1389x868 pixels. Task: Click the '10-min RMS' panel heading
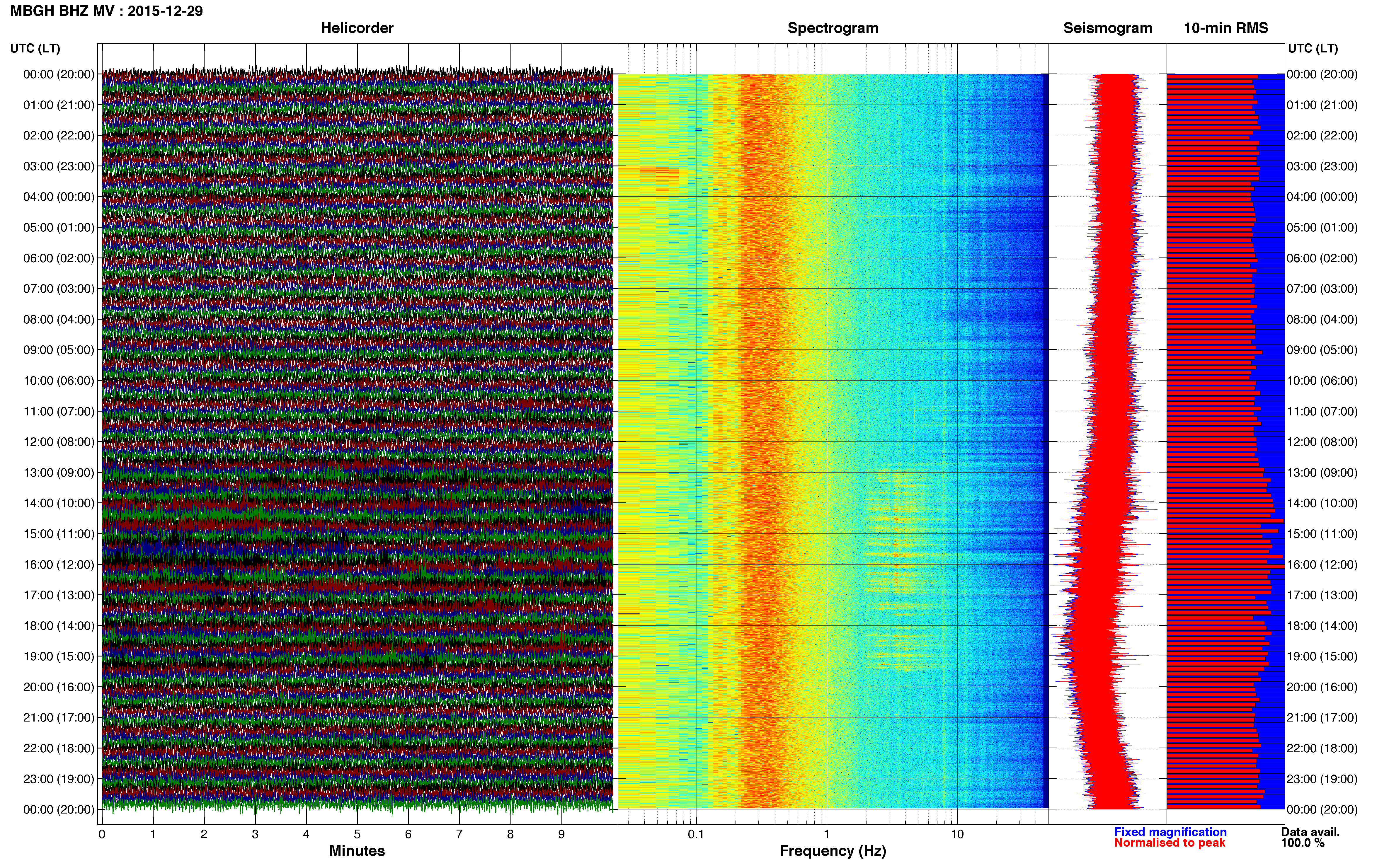[1226, 28]
